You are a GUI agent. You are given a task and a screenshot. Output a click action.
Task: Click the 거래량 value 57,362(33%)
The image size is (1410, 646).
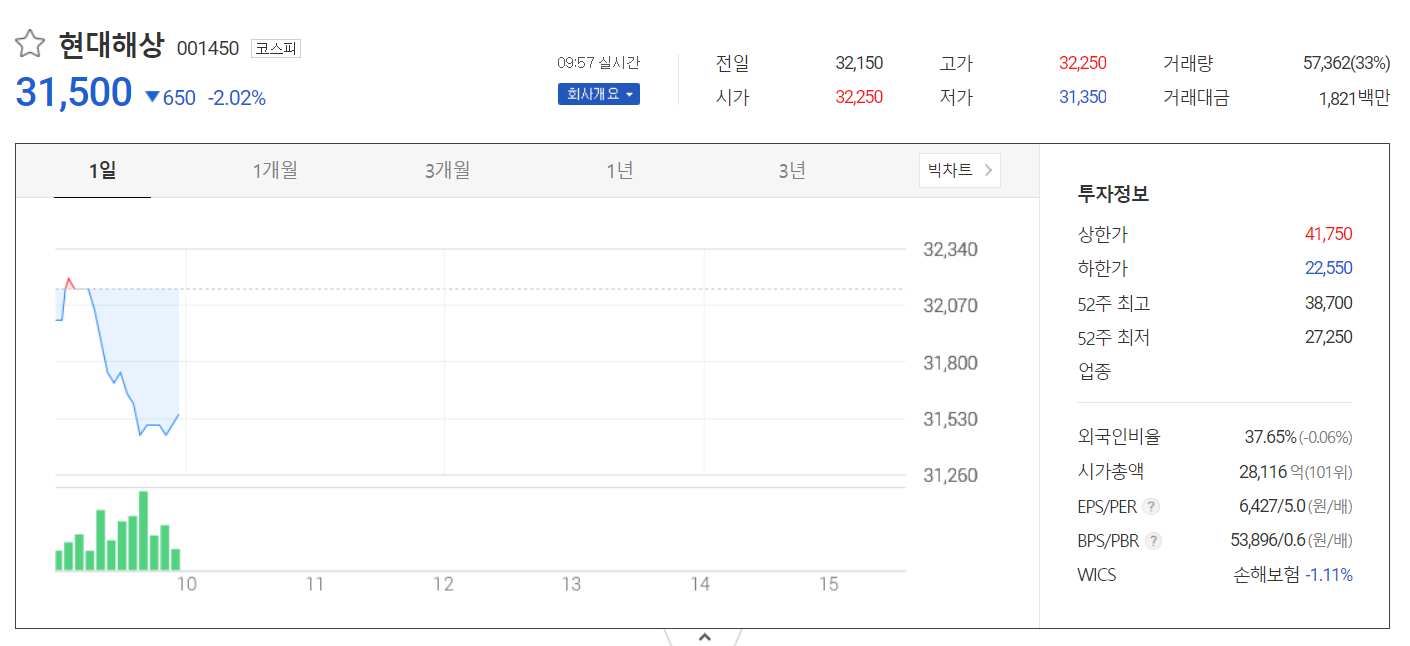[x=1347, y=63]
